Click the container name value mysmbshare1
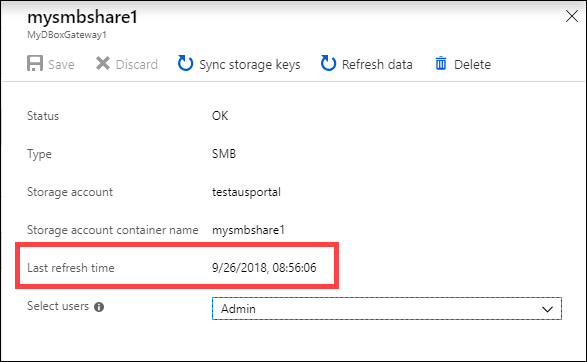The height and width of the screenshot is (362, 587). (x=248, y=230)
